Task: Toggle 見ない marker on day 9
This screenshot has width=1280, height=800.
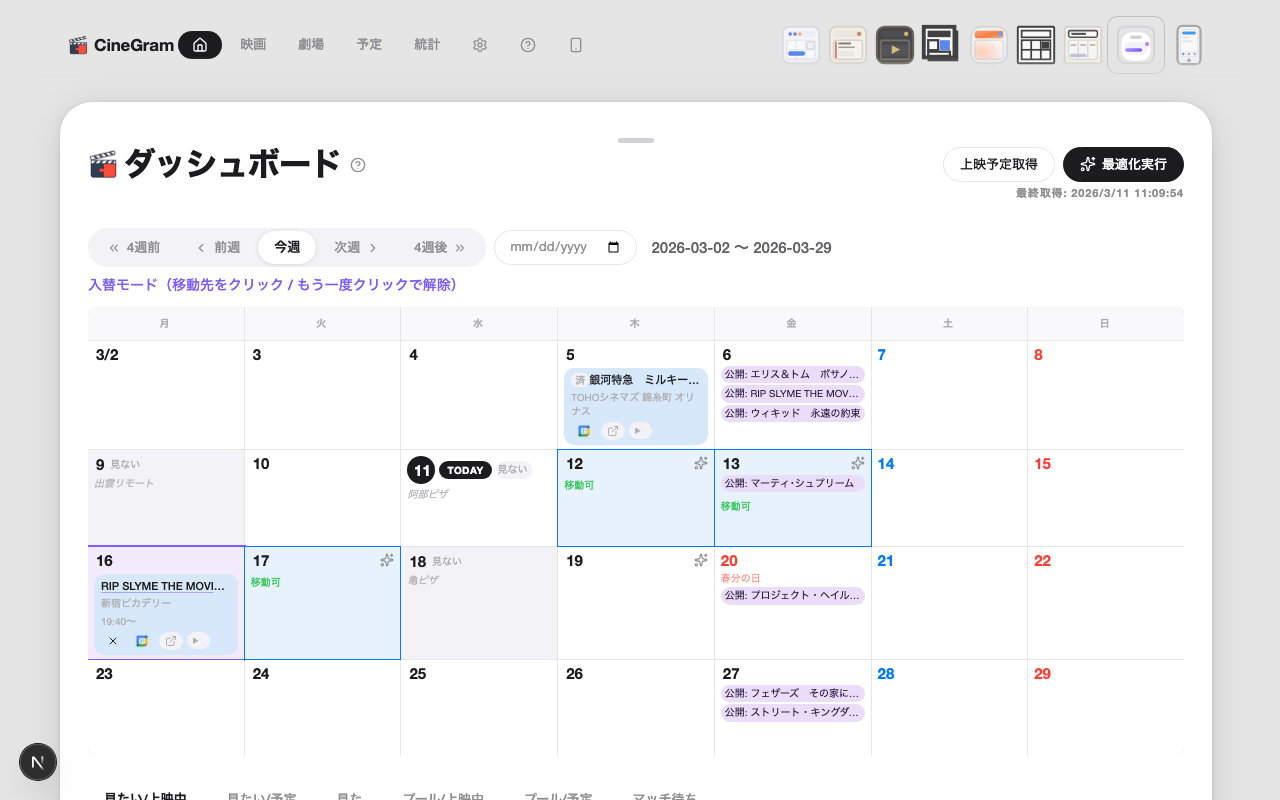Action: pos(125,465)
